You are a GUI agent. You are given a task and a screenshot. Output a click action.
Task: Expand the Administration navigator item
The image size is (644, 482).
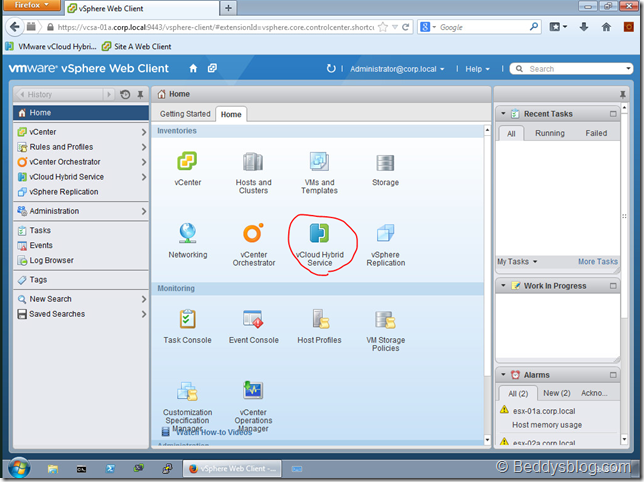click(143, 211)
